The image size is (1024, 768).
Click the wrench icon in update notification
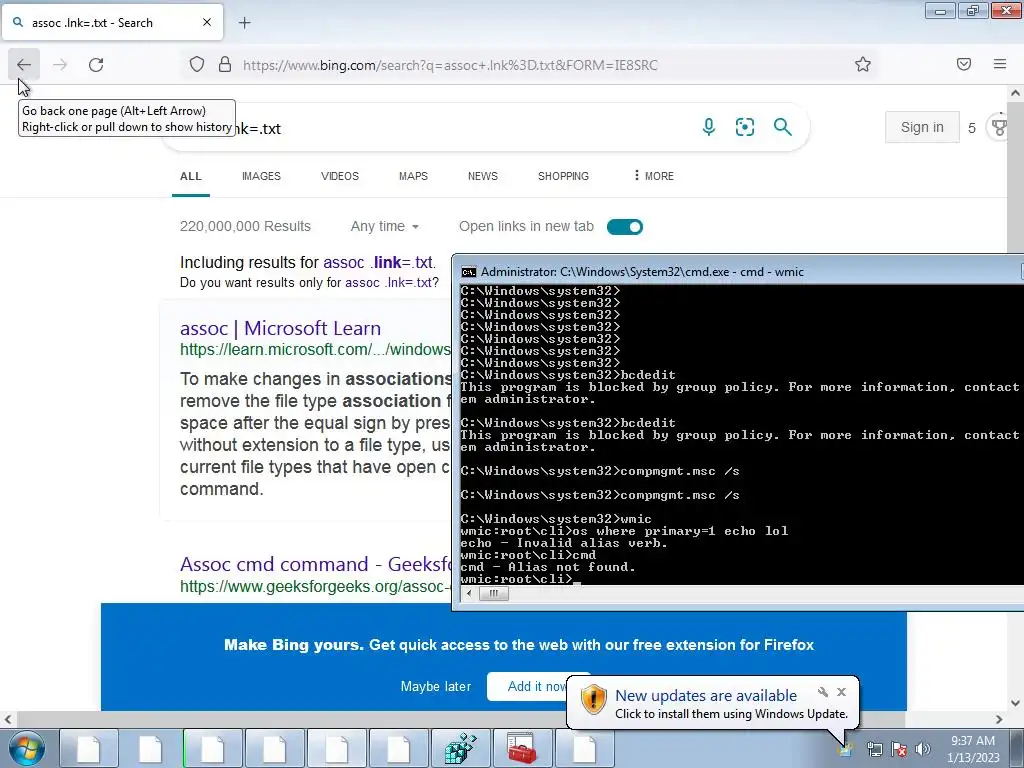pyautogui.click(x=823, y=692)
